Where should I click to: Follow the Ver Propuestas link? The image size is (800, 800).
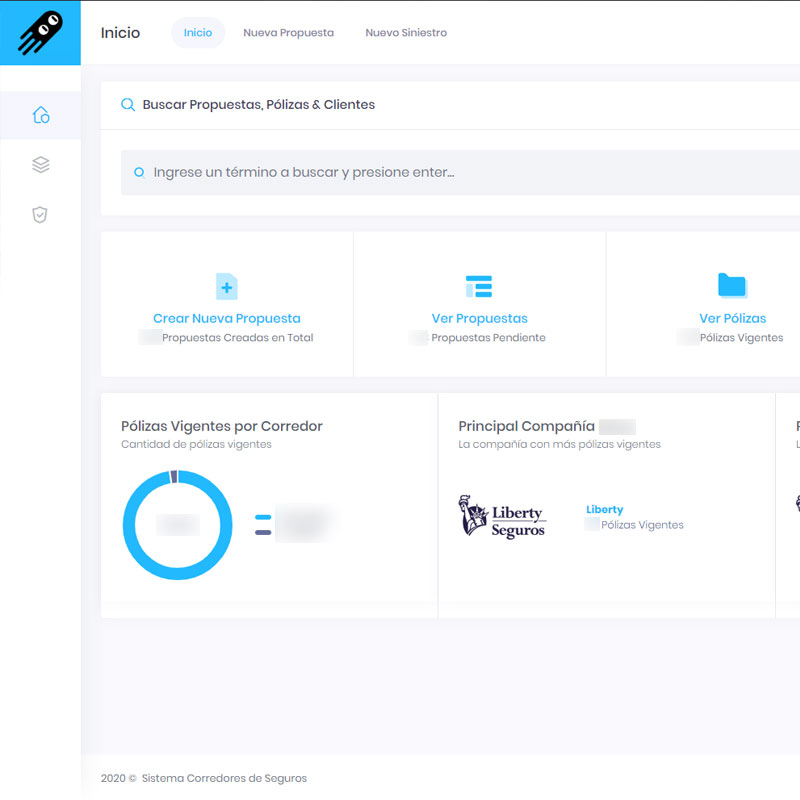point(479,319)
